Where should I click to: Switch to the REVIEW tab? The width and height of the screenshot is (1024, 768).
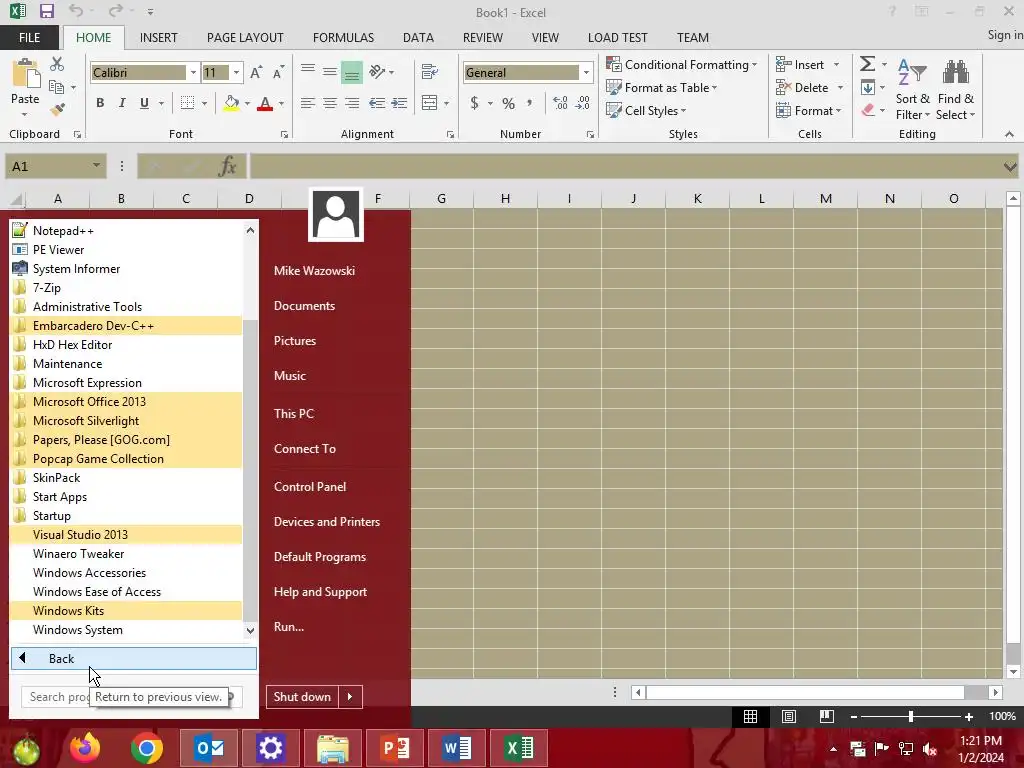(483, 38)
